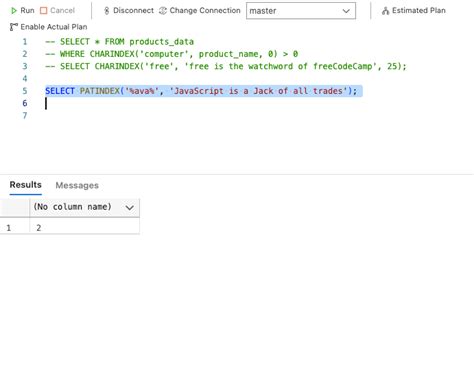
Task: Click the SELECT keyword on line 5
Action: [60, 91]
